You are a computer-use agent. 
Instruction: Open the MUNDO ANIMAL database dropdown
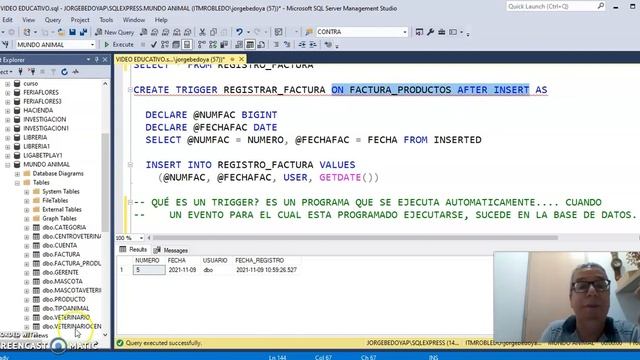(92, 44)
